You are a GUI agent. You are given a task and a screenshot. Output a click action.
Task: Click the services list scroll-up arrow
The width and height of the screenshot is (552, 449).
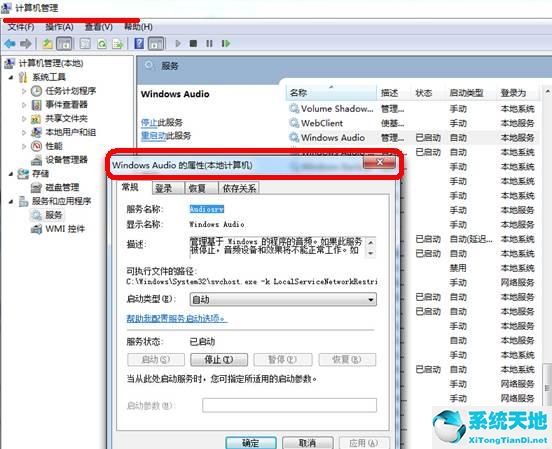547,92
